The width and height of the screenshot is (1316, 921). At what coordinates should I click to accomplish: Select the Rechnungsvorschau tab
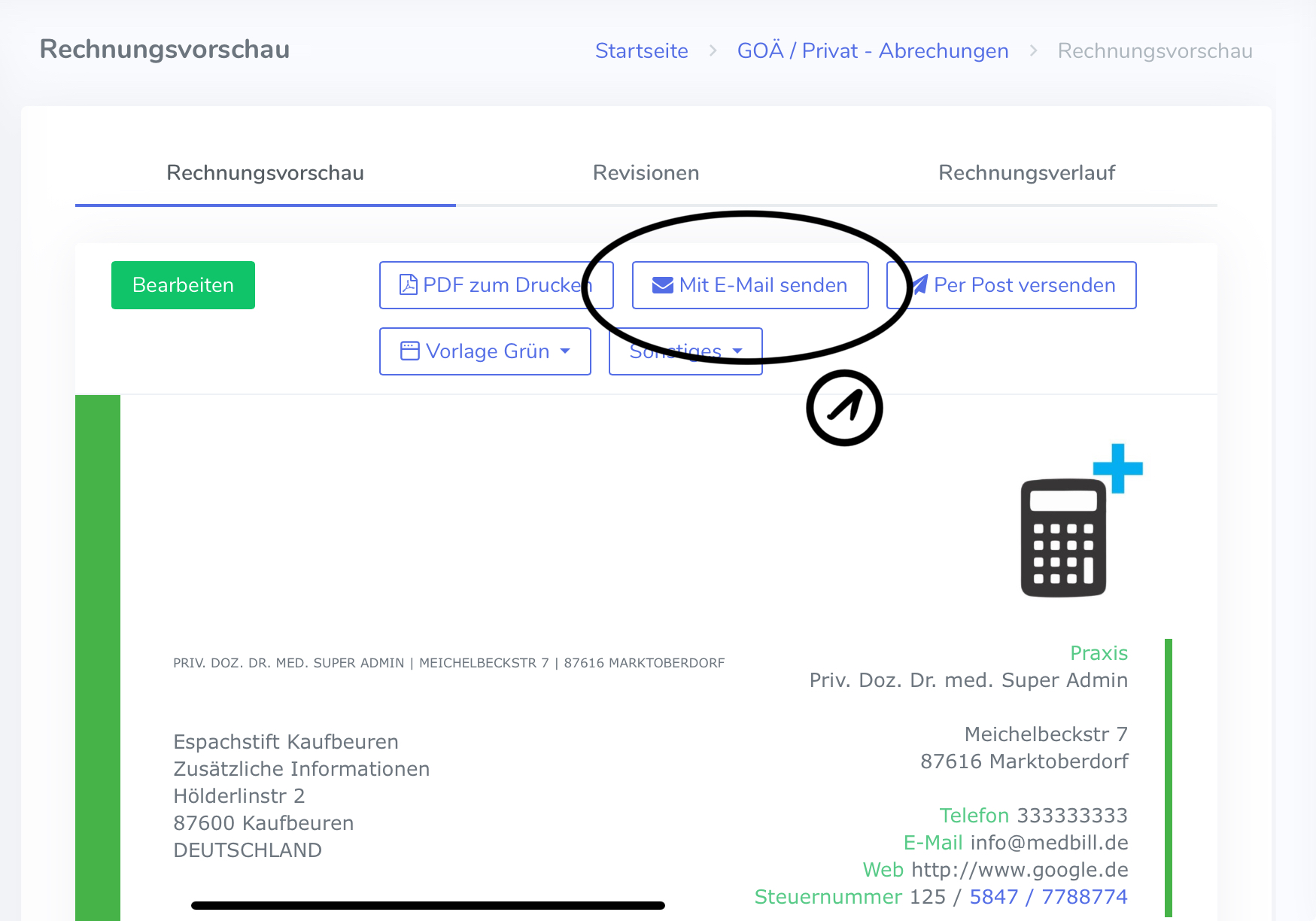click(x=265, y=173)
